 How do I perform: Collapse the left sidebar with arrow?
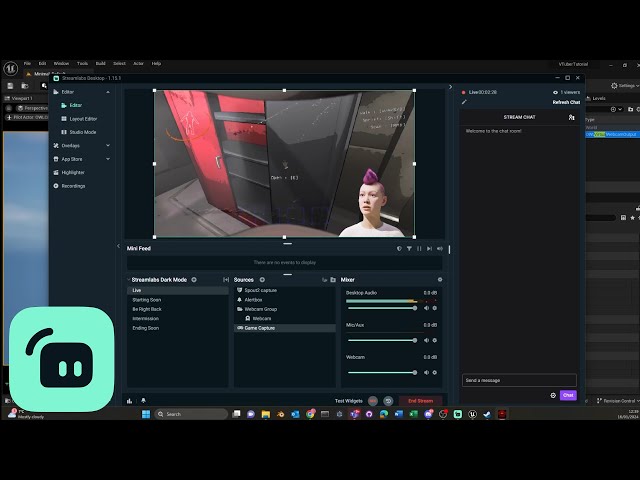(x=118, y=246)
